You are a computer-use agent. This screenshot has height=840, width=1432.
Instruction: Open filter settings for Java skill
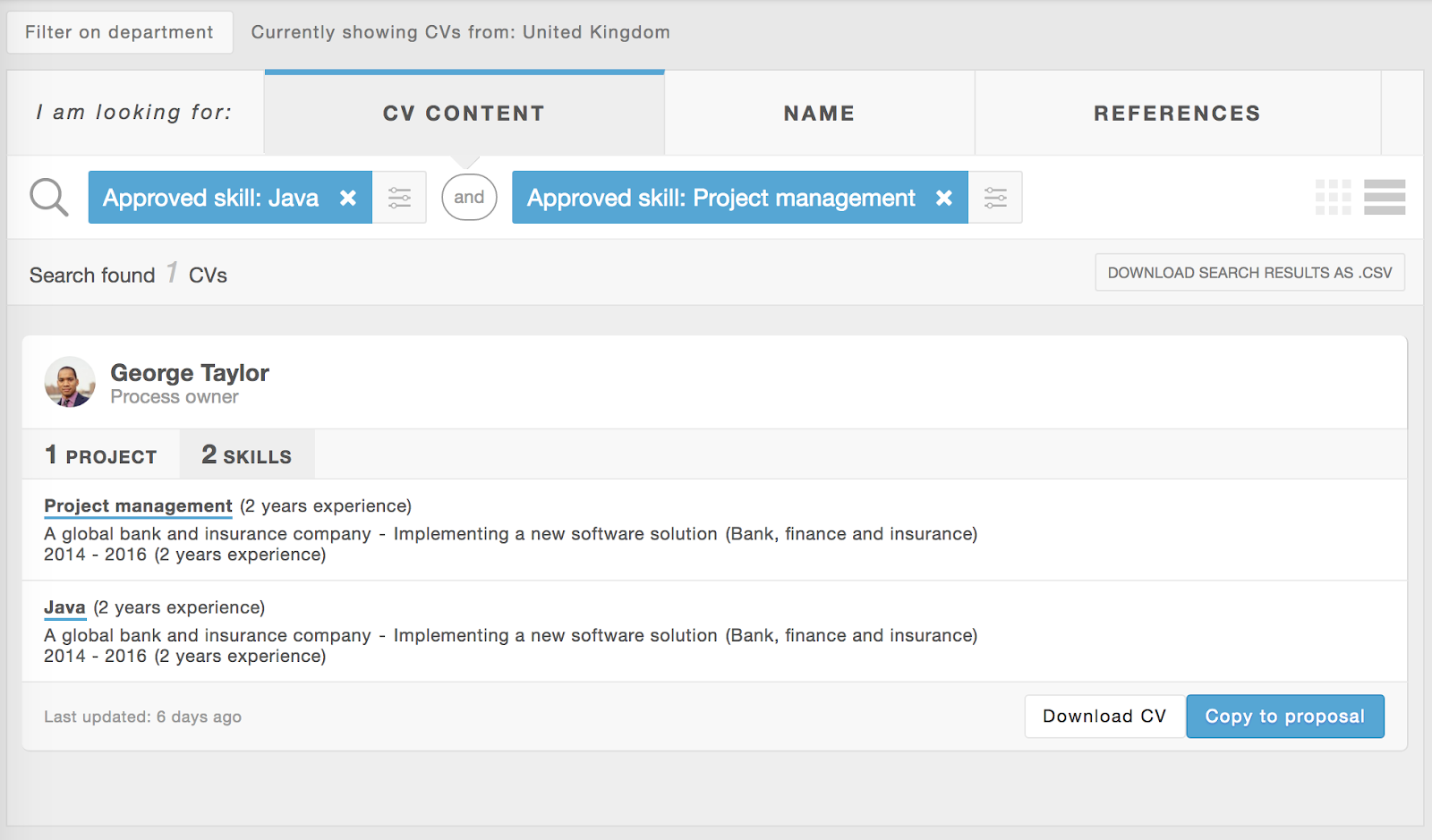point(399,198)
